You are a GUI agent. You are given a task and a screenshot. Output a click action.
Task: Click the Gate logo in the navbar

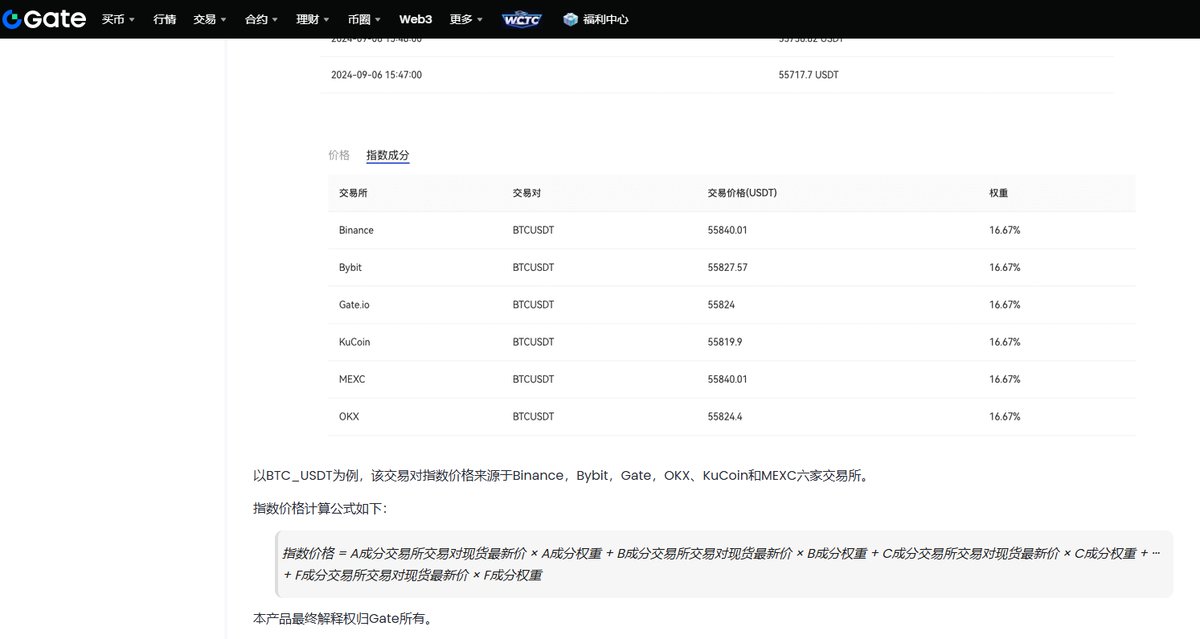click(x=44, y=19)
